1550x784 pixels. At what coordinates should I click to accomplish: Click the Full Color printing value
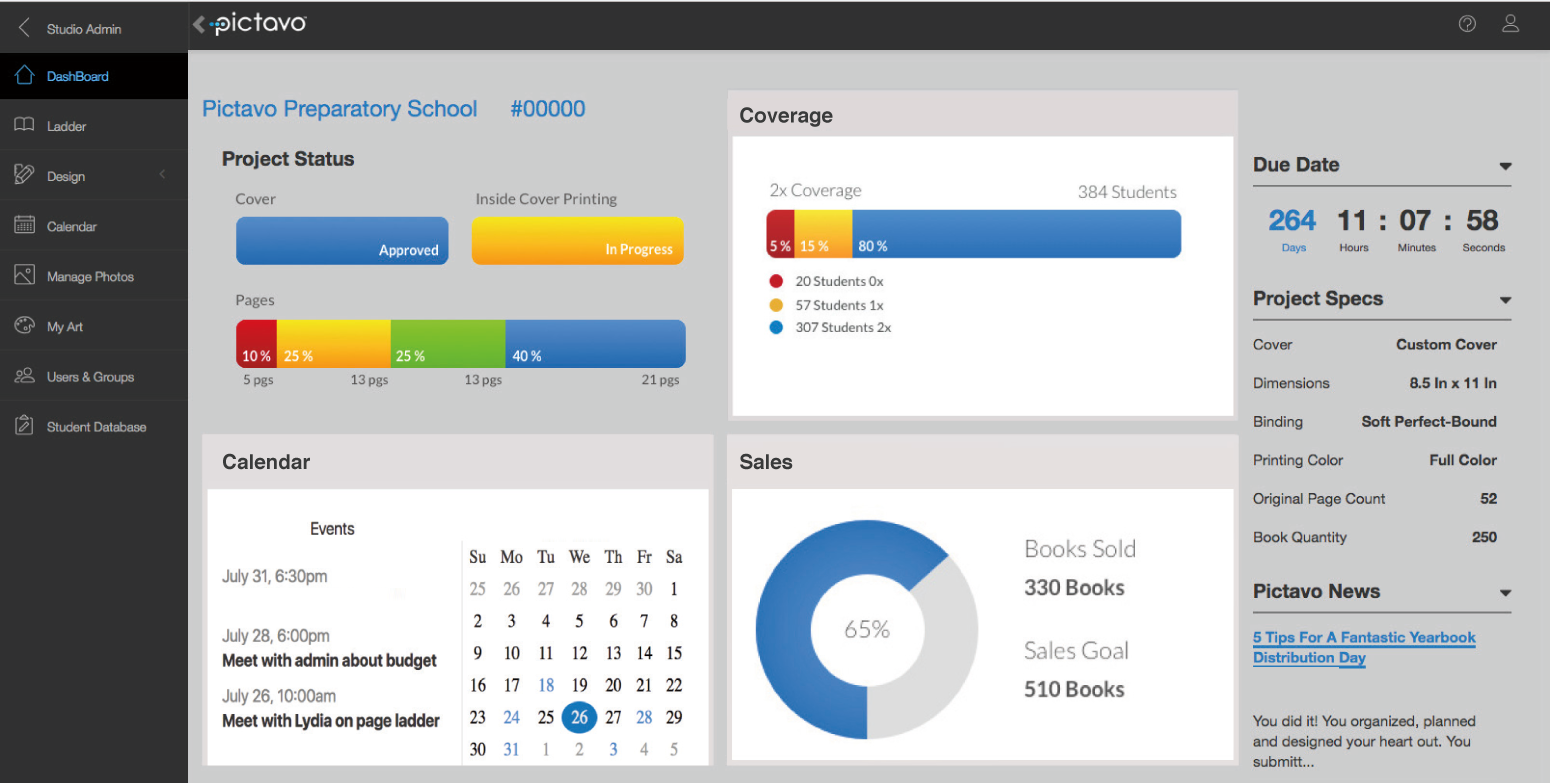tap(1463, 460)
